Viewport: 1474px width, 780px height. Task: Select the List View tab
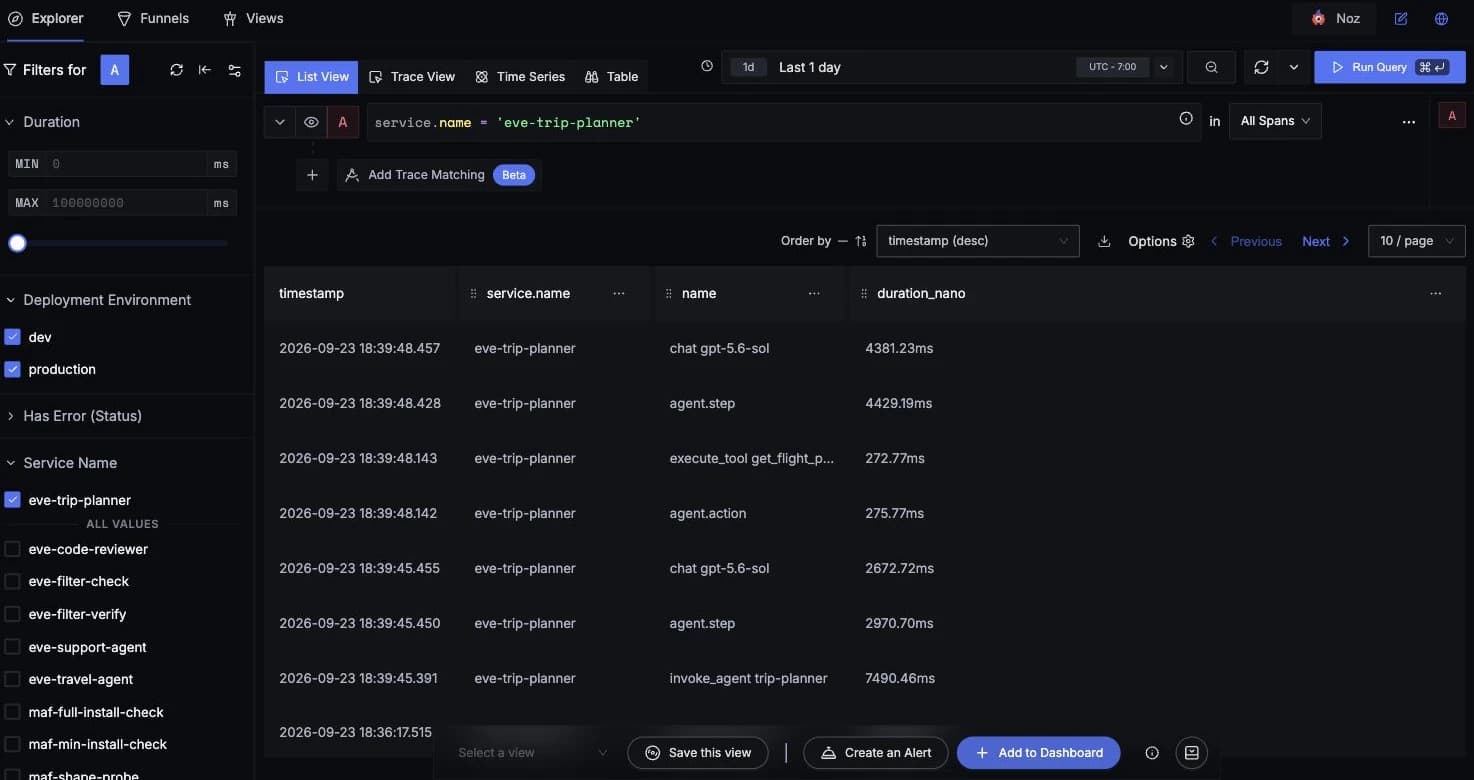coord(311,77)
